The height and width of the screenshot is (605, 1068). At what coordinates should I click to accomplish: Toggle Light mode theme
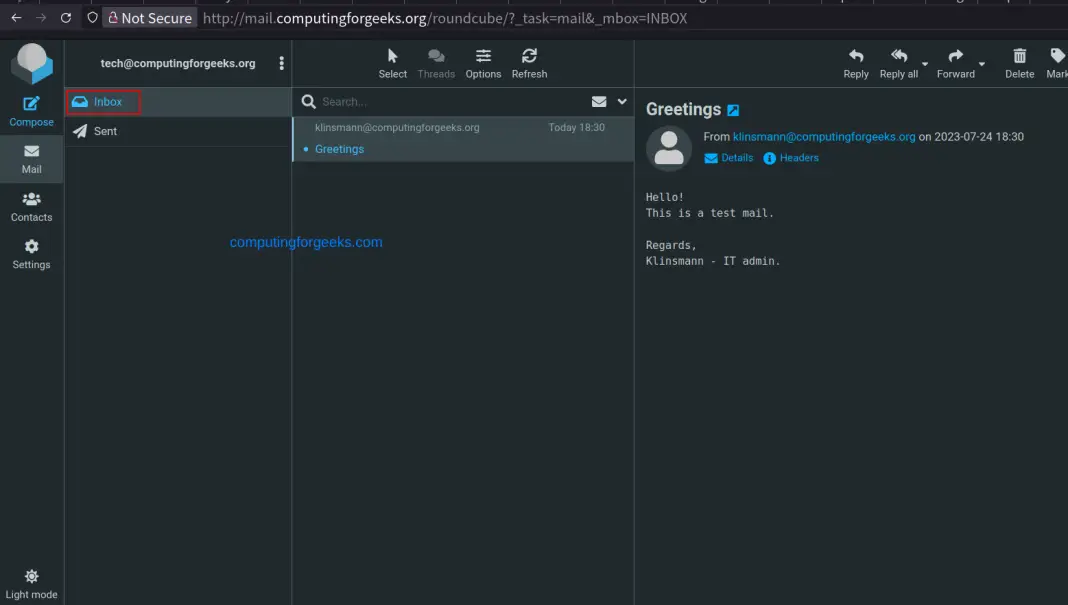click(x=31, y=584)
